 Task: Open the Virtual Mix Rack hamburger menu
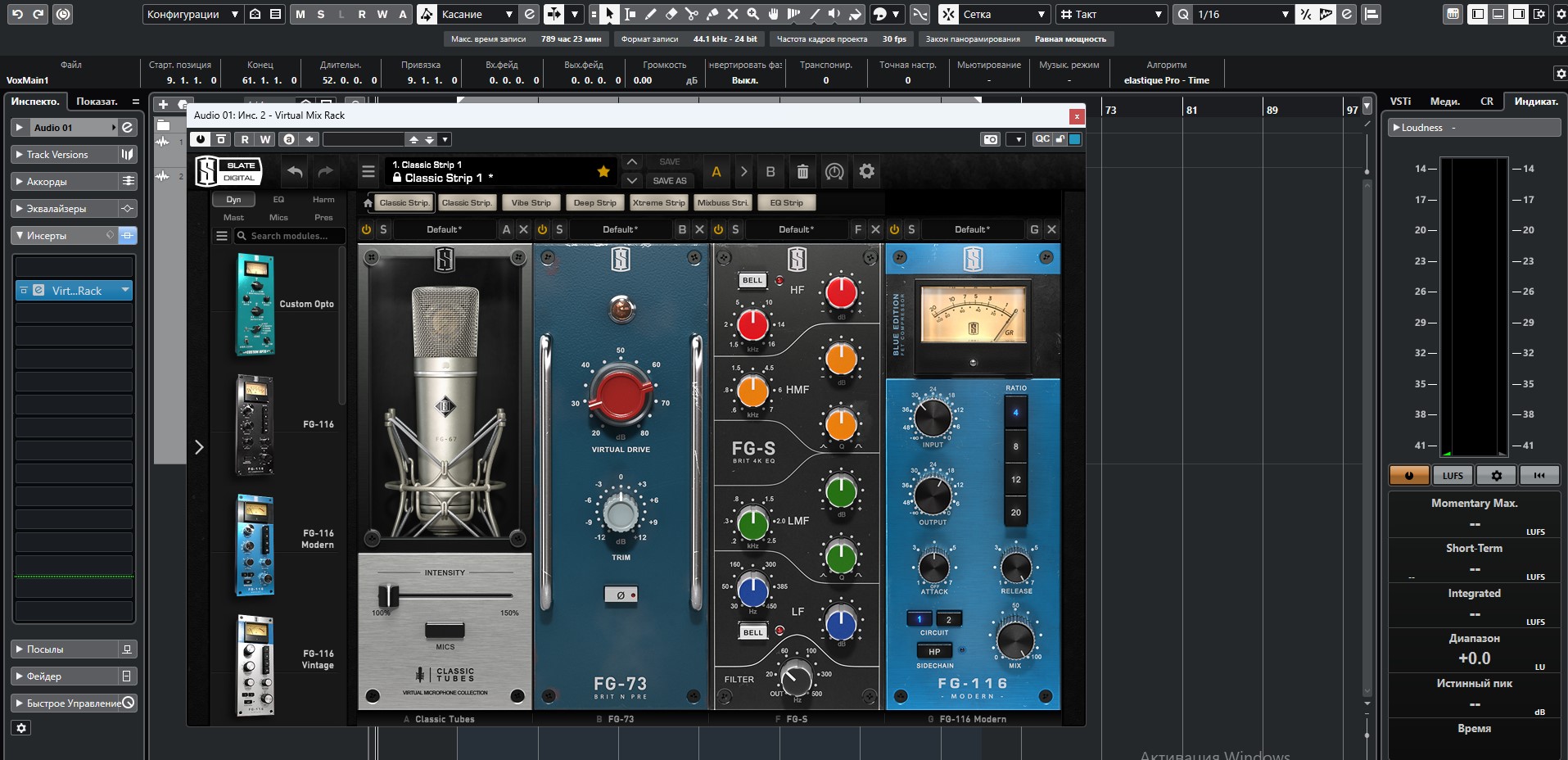368,172
